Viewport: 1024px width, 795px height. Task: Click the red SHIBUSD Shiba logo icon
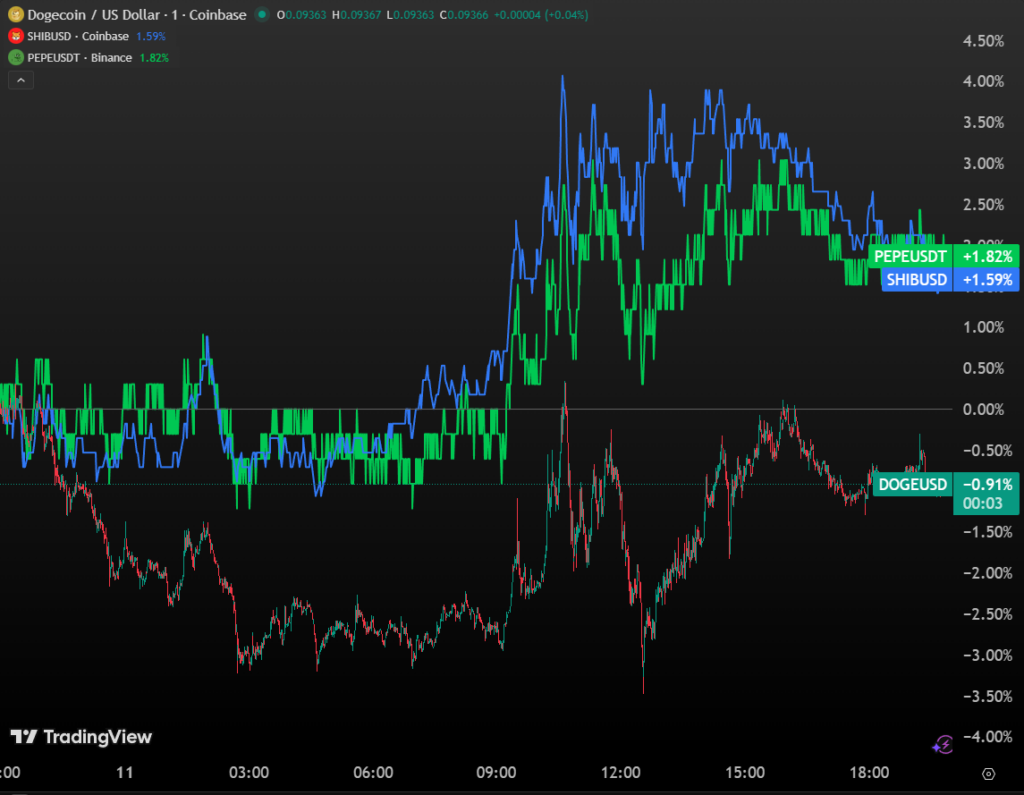[x=16, y=36]
